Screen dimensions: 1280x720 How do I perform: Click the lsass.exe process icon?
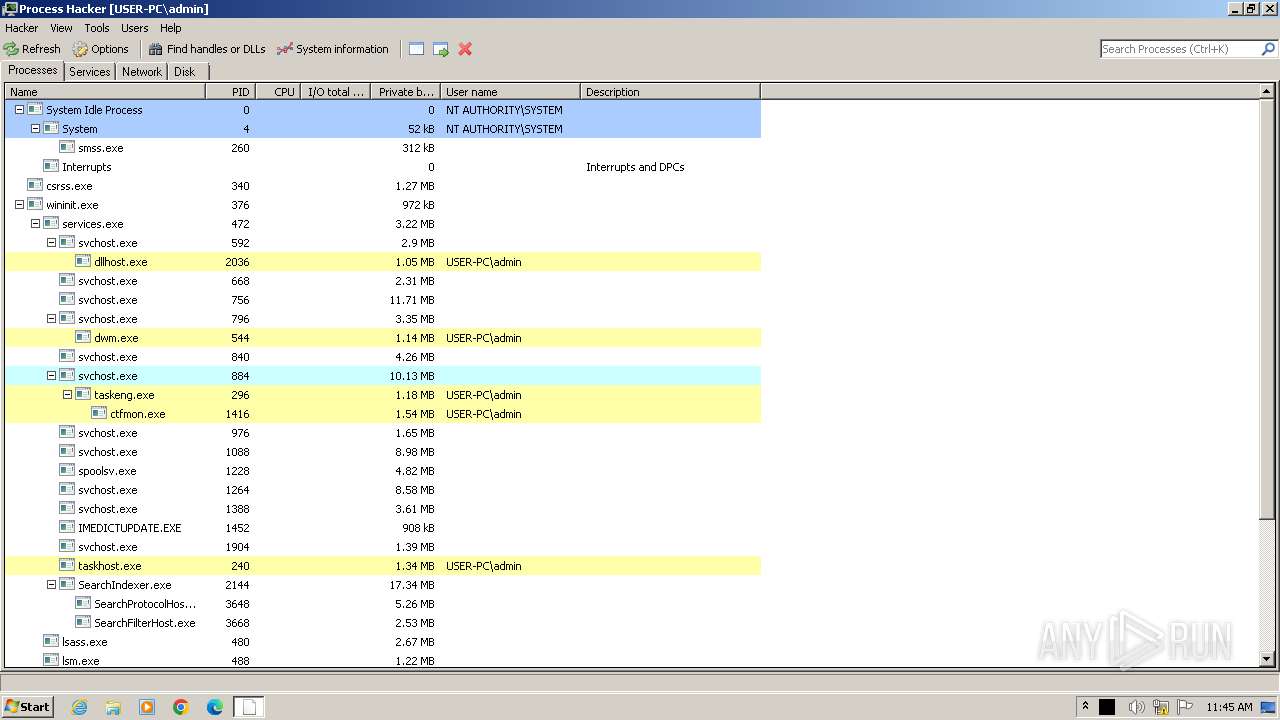(x=51, y=642)
